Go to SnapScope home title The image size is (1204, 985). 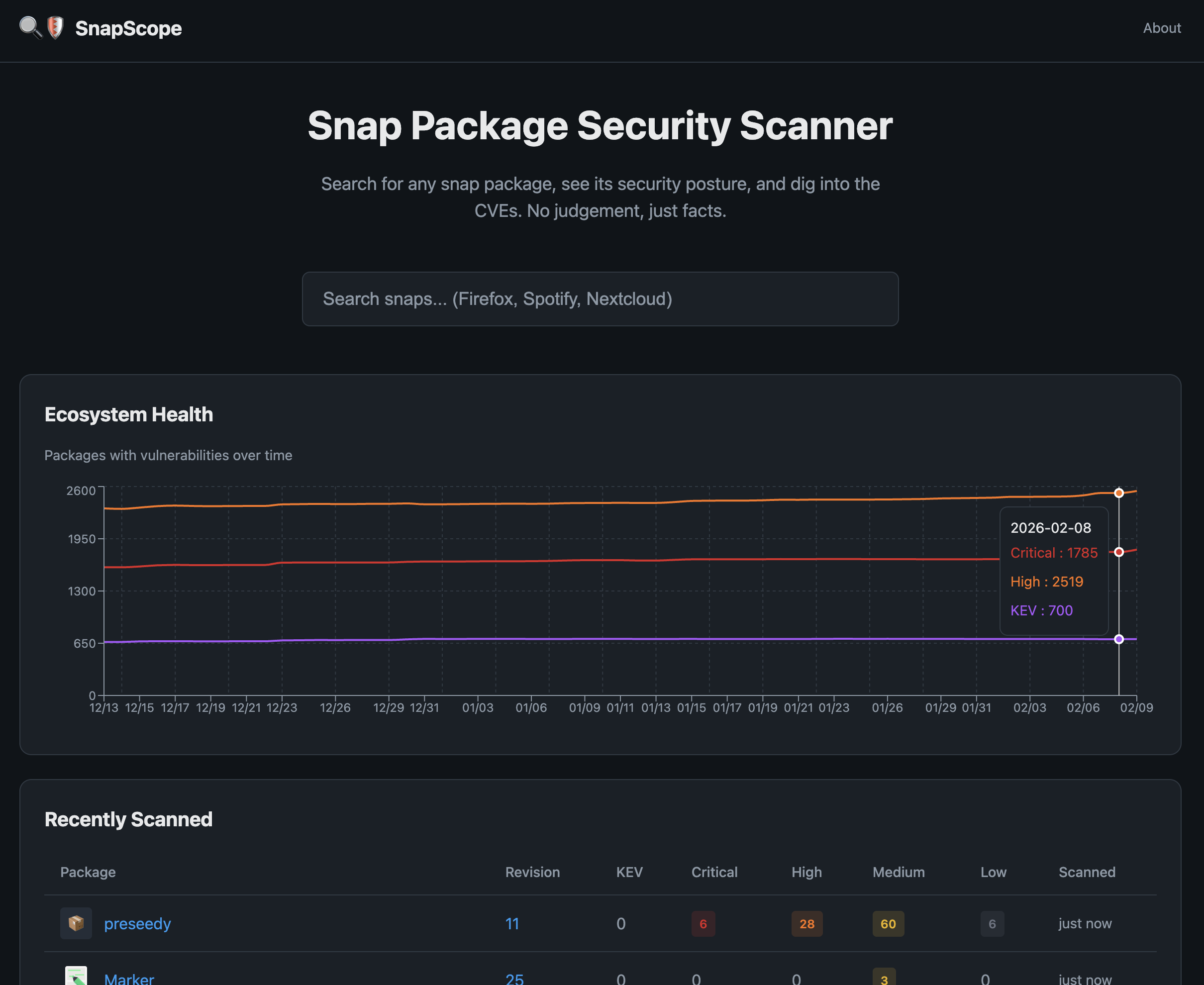pyautogui.click(x=128, y=28)
